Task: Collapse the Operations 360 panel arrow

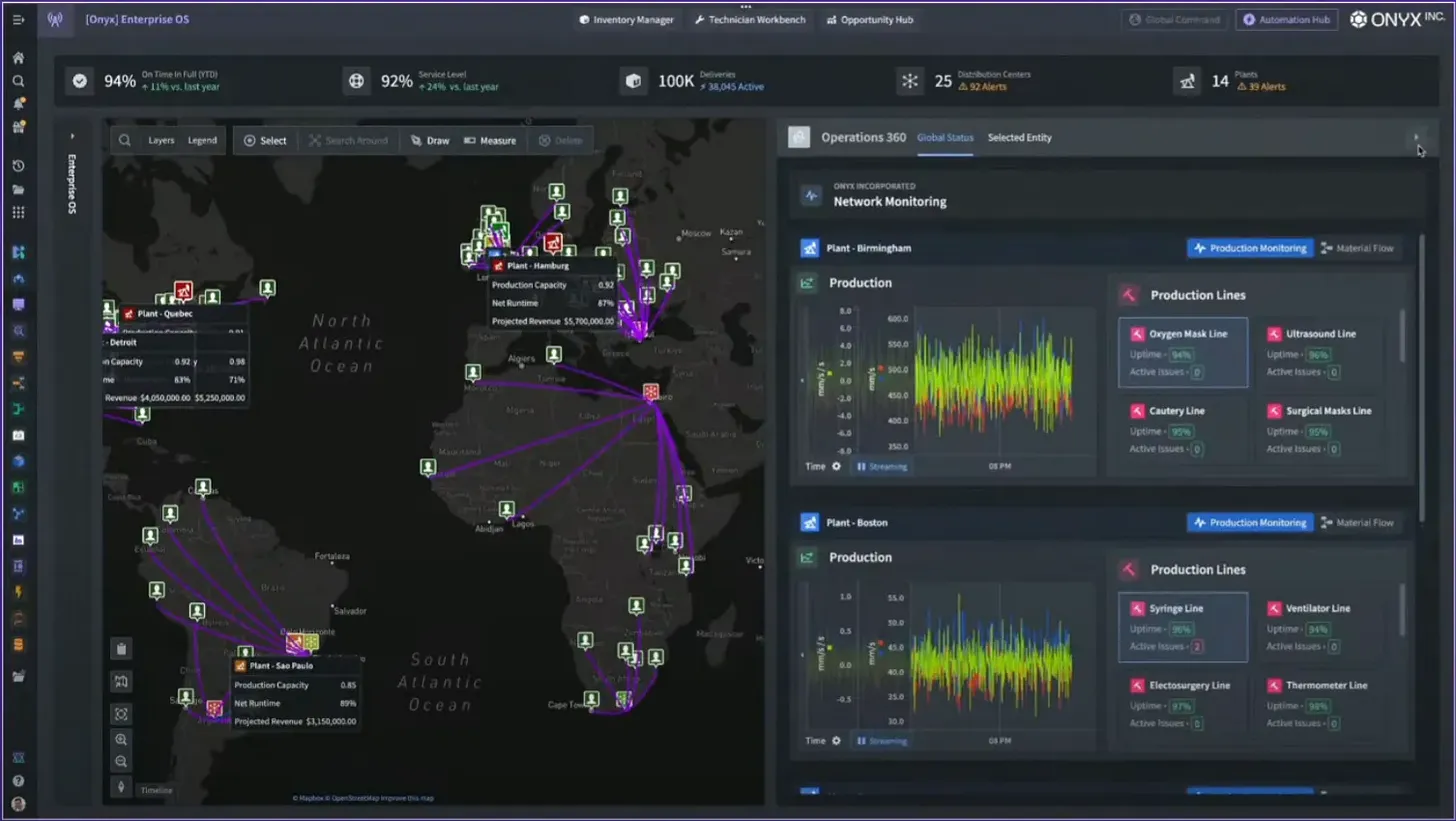Action: click(x=1415, y=138)
